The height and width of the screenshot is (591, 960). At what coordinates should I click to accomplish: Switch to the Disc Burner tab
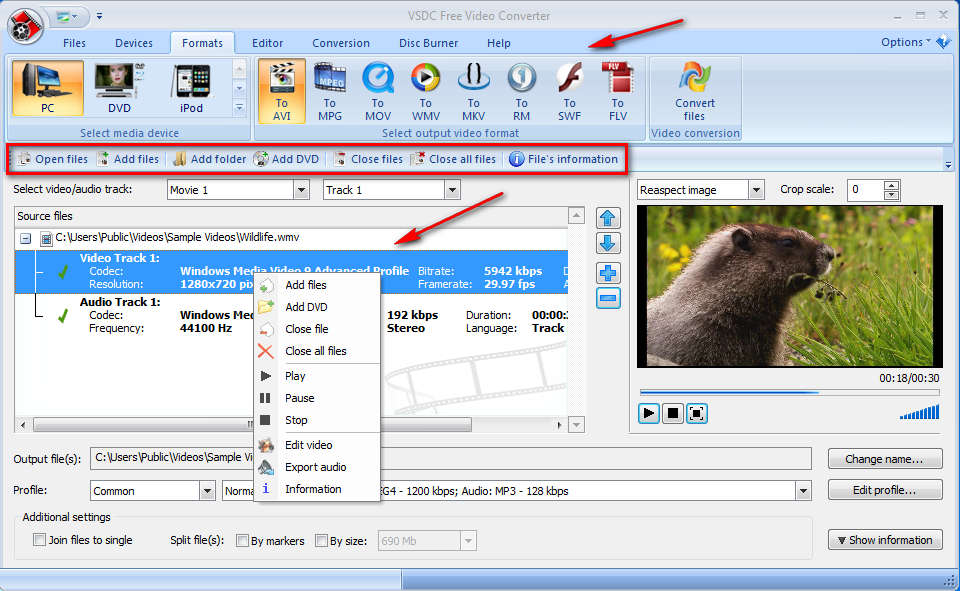(428, 43)
